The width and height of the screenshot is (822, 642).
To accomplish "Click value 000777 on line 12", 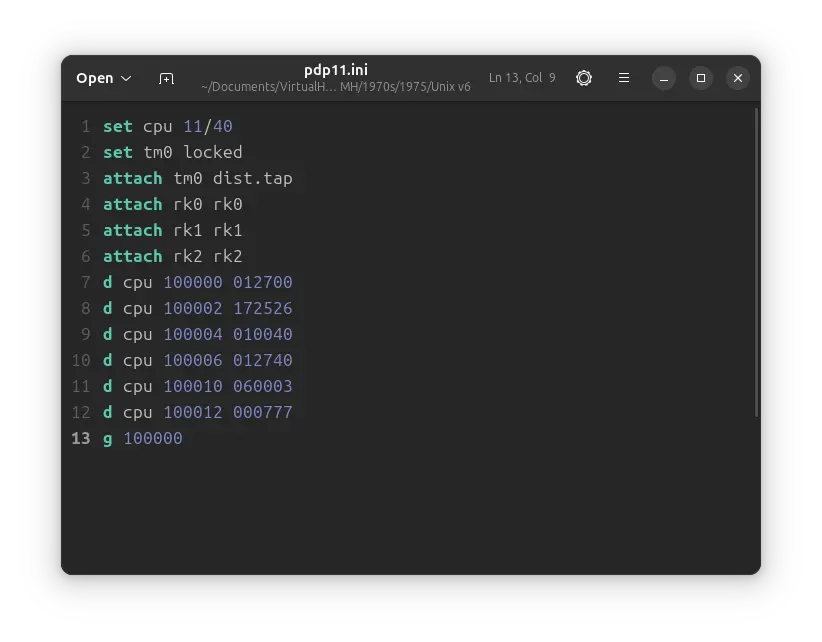I will point(262,412).
